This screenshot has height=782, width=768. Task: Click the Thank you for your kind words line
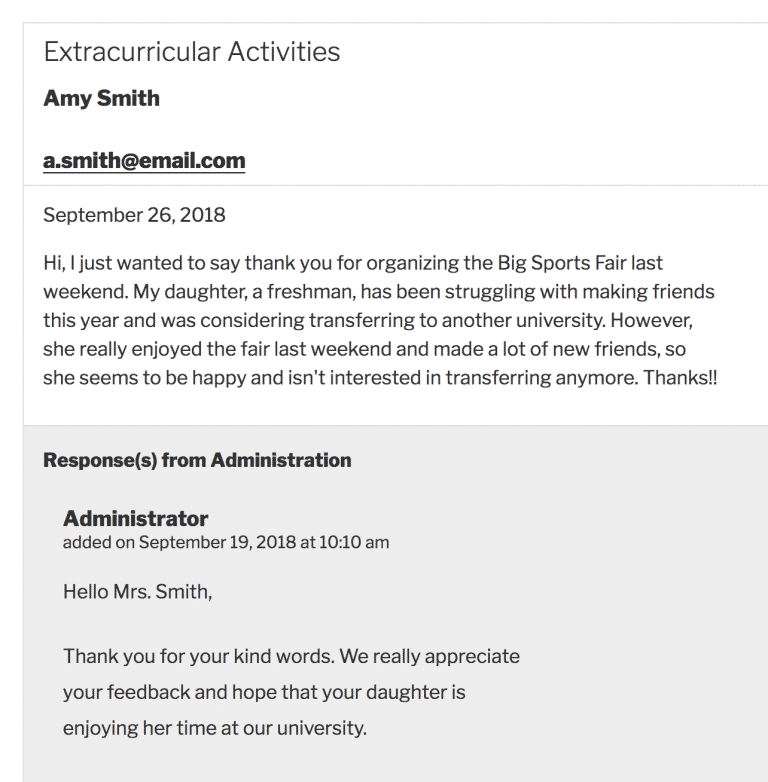pos(291,656)
